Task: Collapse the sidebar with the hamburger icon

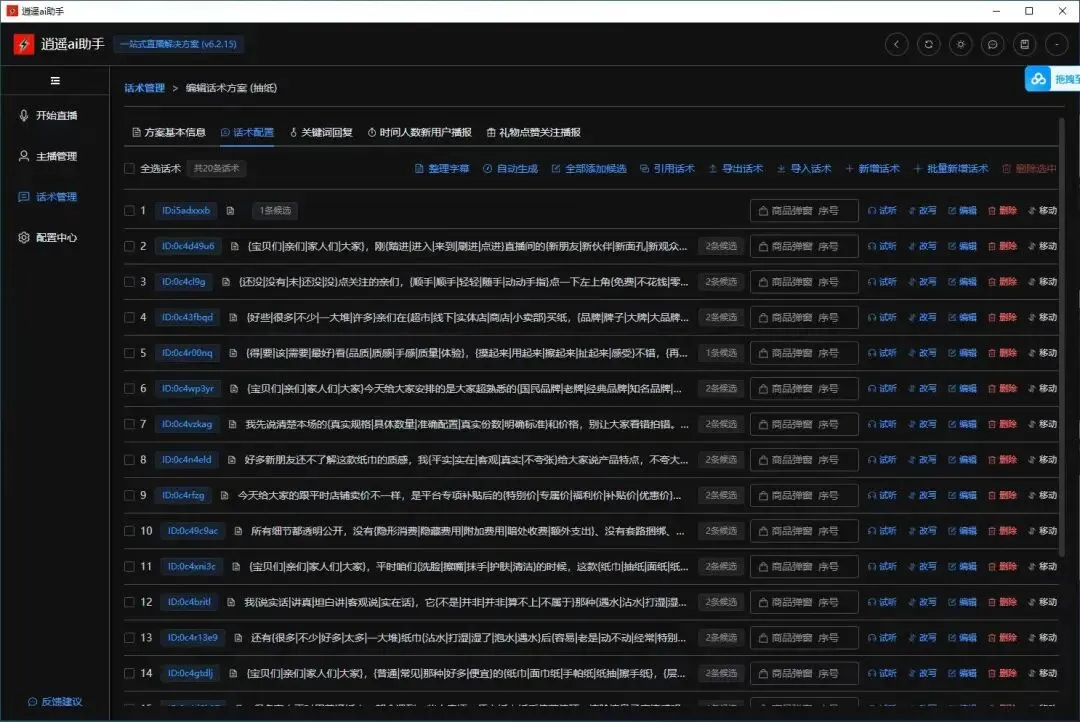Action: coord(55,81)
